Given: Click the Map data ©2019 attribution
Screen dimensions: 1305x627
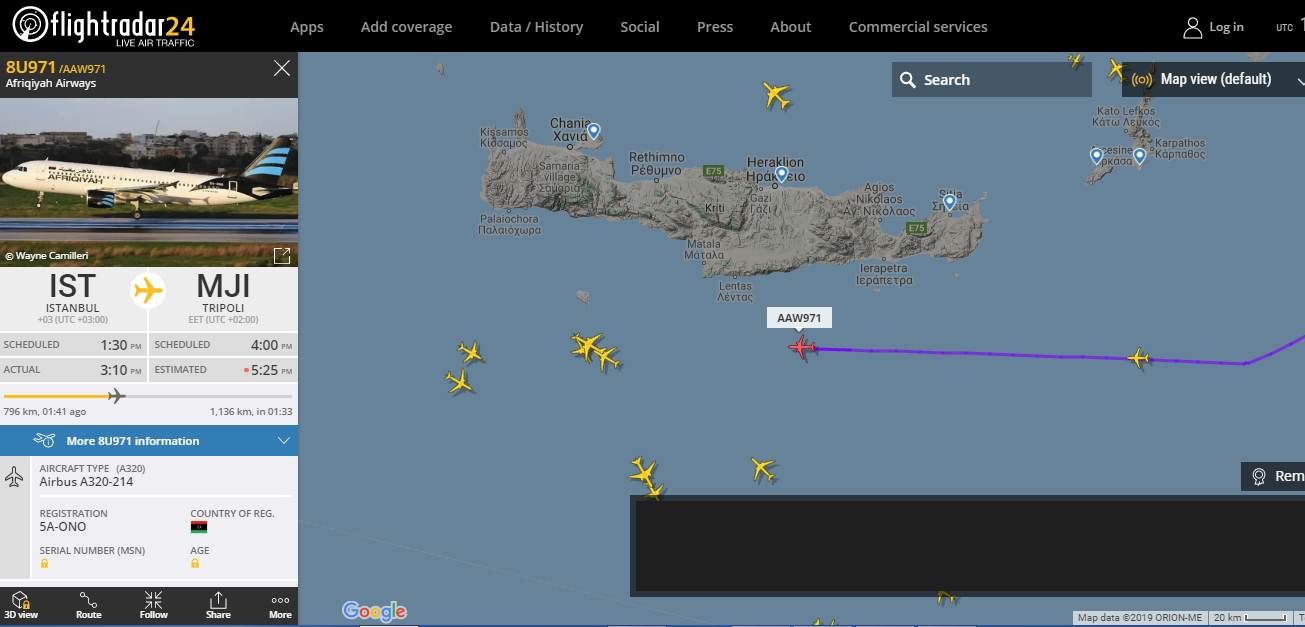Looking at the screenshot, I should (x=1139, y=618).
